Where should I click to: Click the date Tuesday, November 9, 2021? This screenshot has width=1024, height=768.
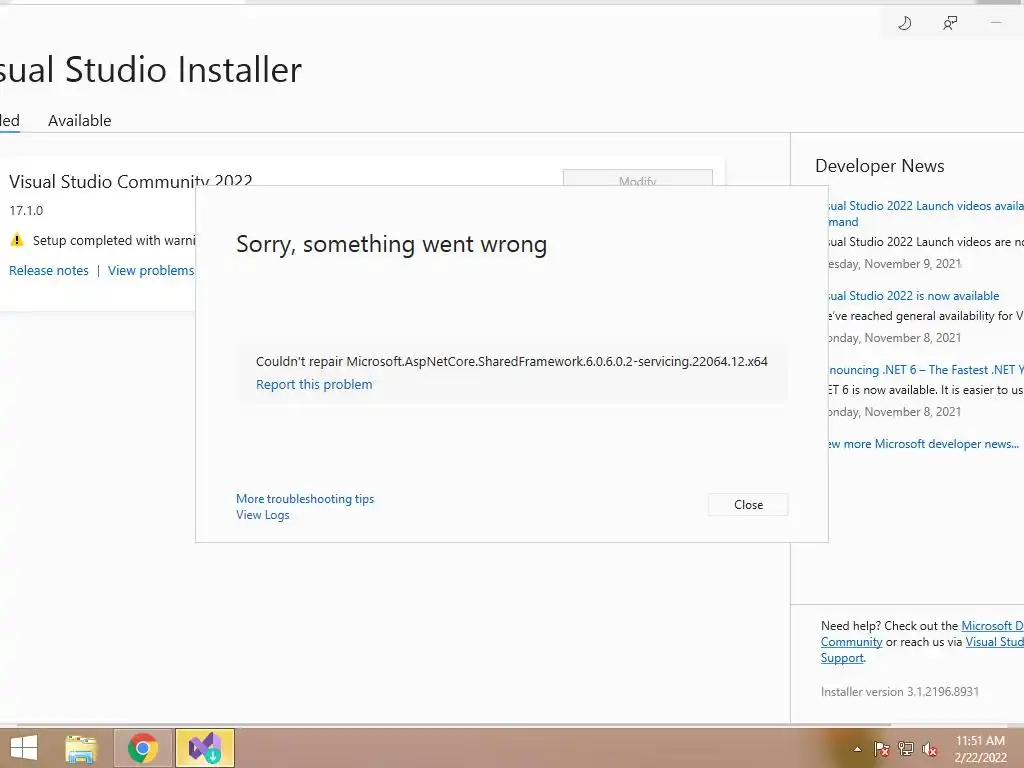pyautogui.click(x=895, y=264)
